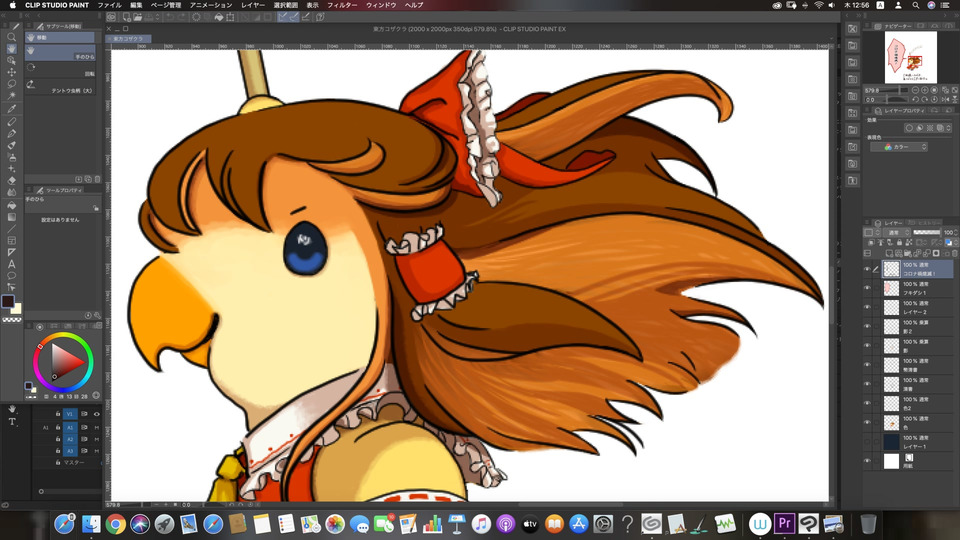Open Google Chrome from the dock
This screenshot has height=540, width=960.
coord(115,524)
